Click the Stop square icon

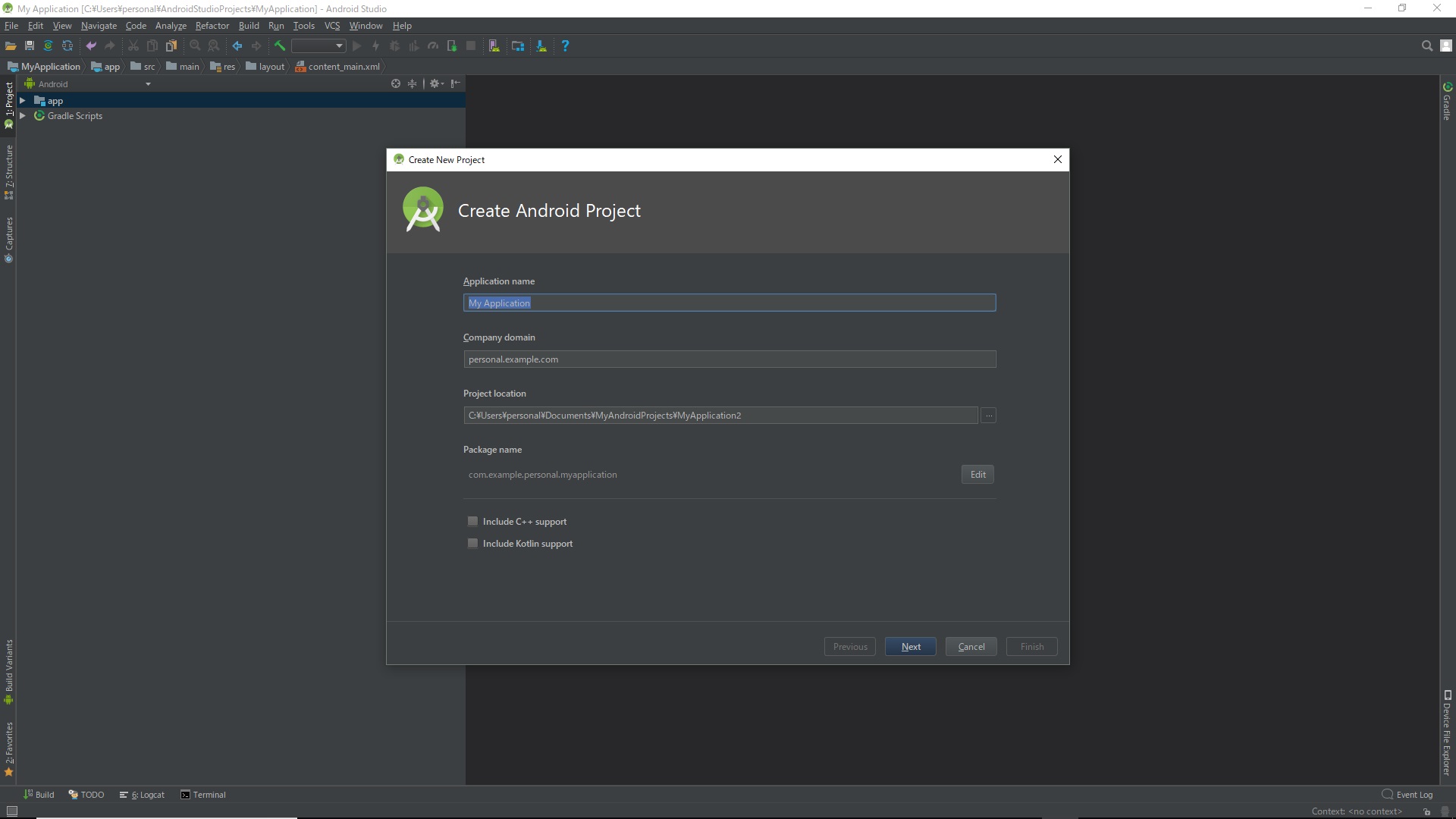471,46
